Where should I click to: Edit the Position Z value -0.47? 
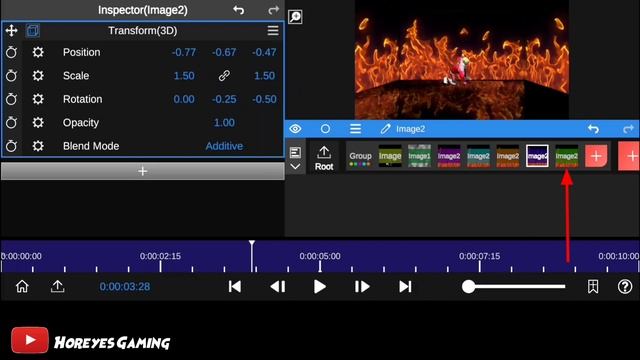264,52
